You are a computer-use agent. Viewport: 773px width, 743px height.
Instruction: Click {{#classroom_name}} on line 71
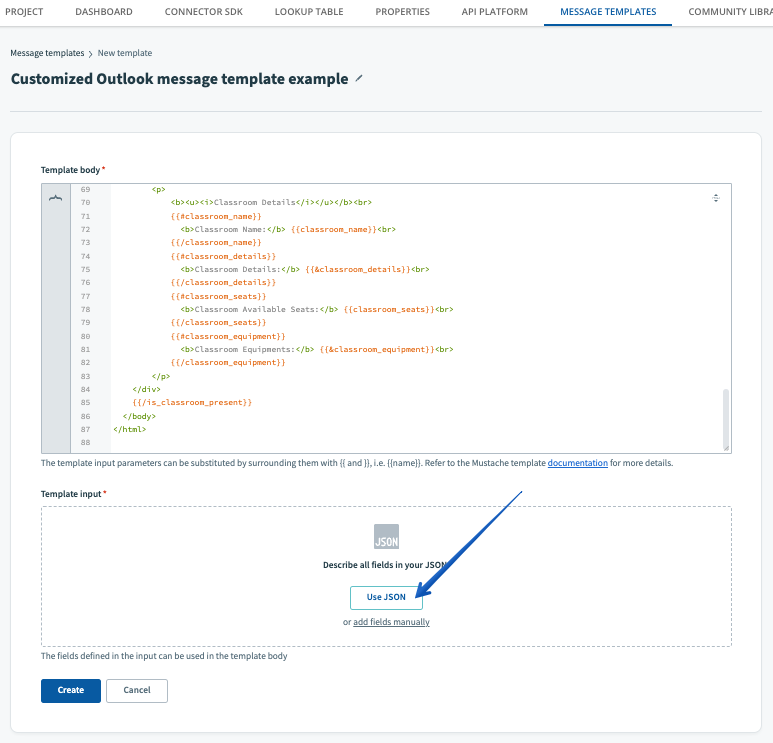coord(216,216)
